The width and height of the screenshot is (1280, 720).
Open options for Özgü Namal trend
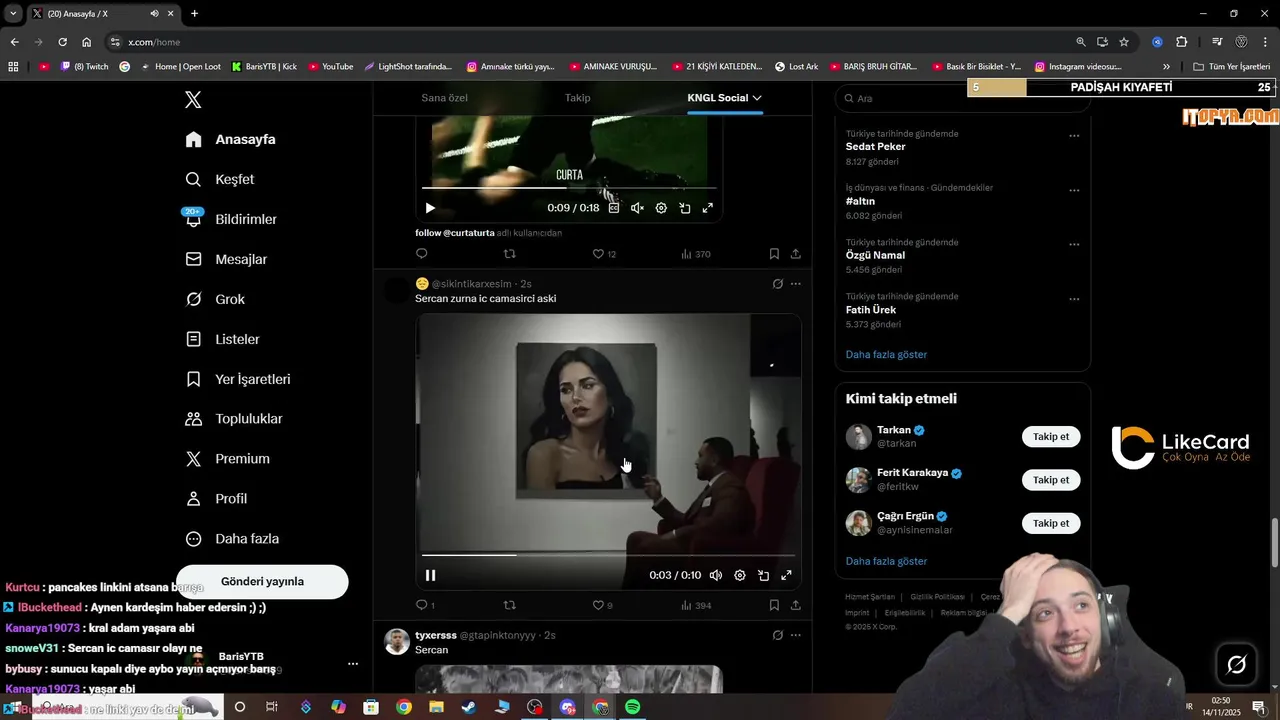1074,244
